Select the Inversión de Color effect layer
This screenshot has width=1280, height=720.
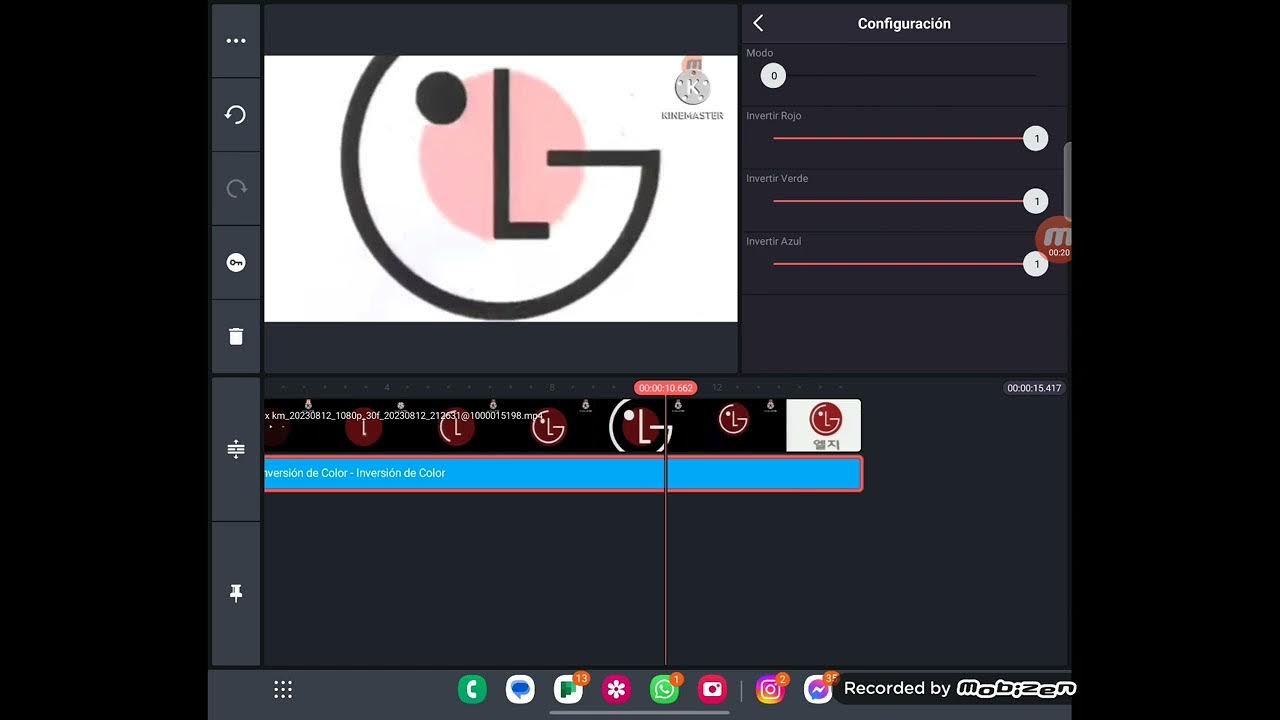tap(563, 473)
